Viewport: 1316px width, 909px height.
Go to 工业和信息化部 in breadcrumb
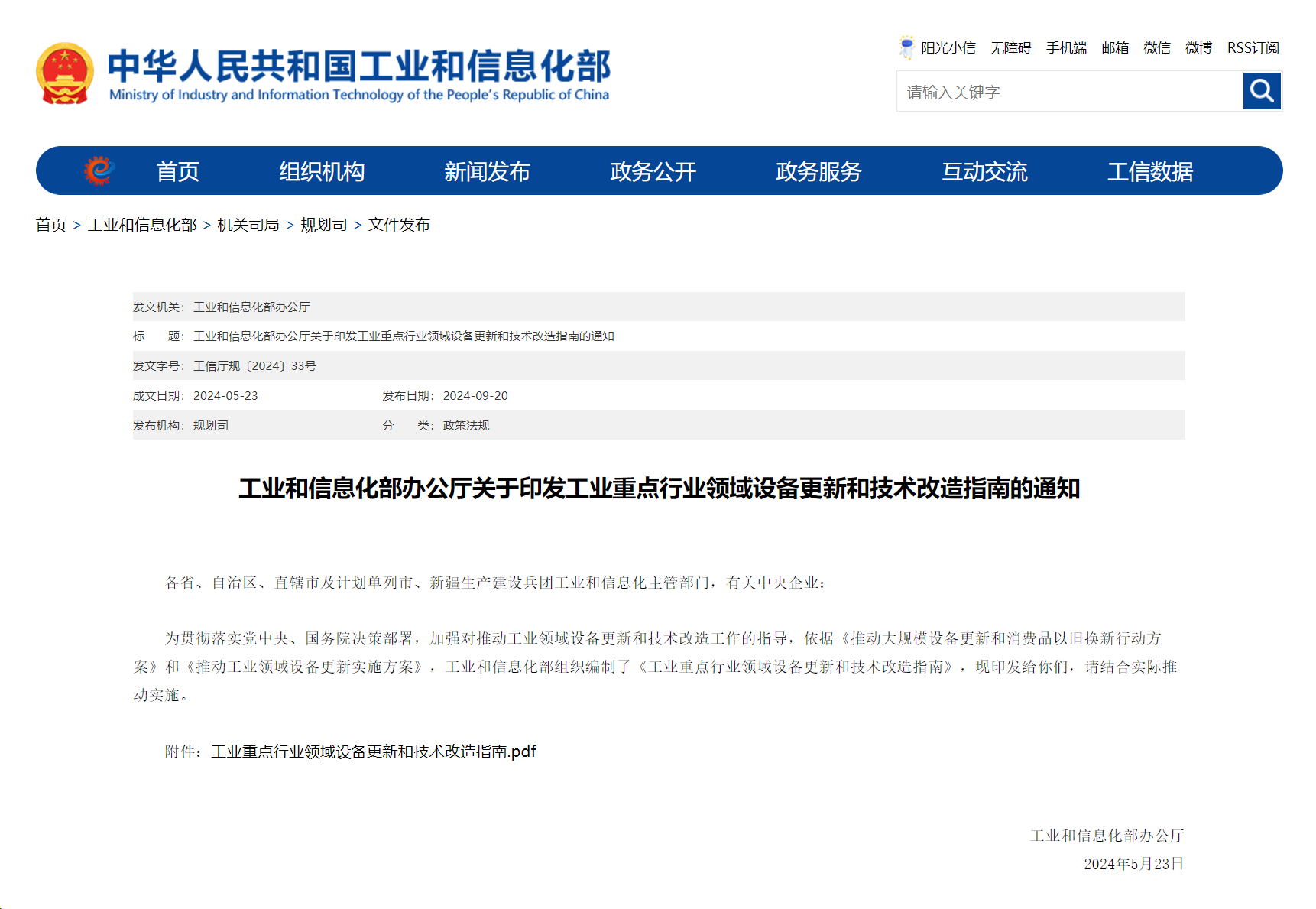(142, 225)
